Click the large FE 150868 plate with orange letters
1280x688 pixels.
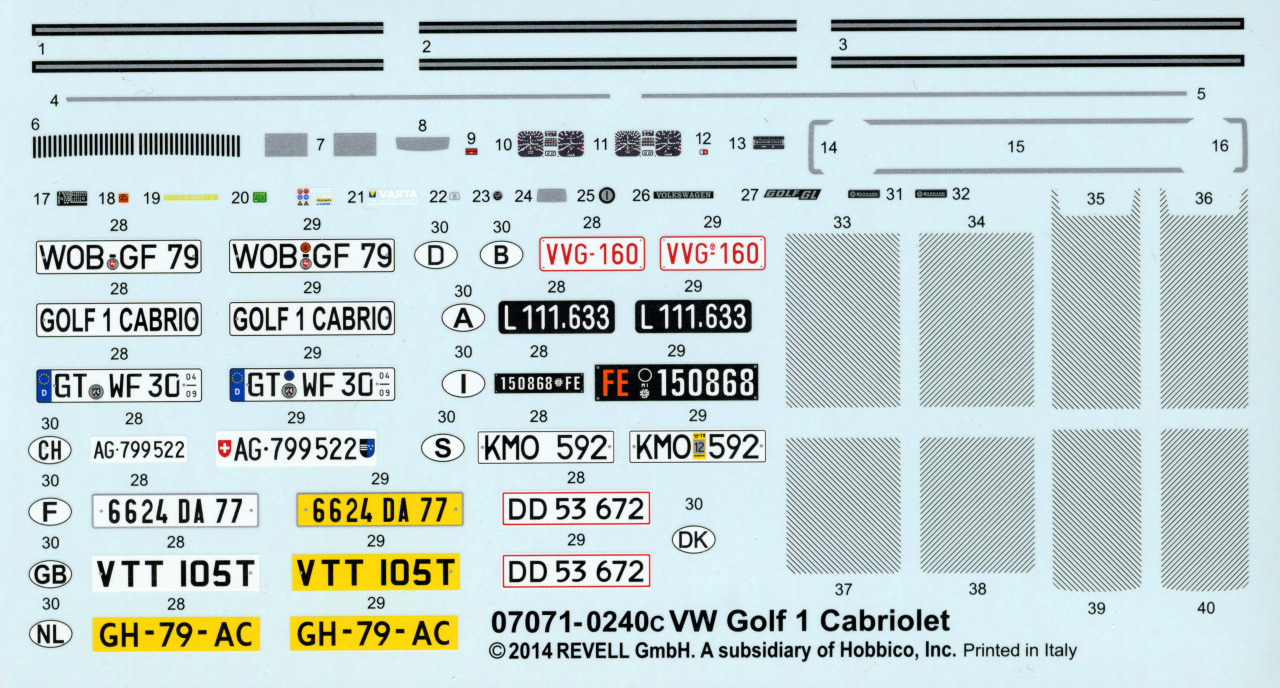coord(676,381)
